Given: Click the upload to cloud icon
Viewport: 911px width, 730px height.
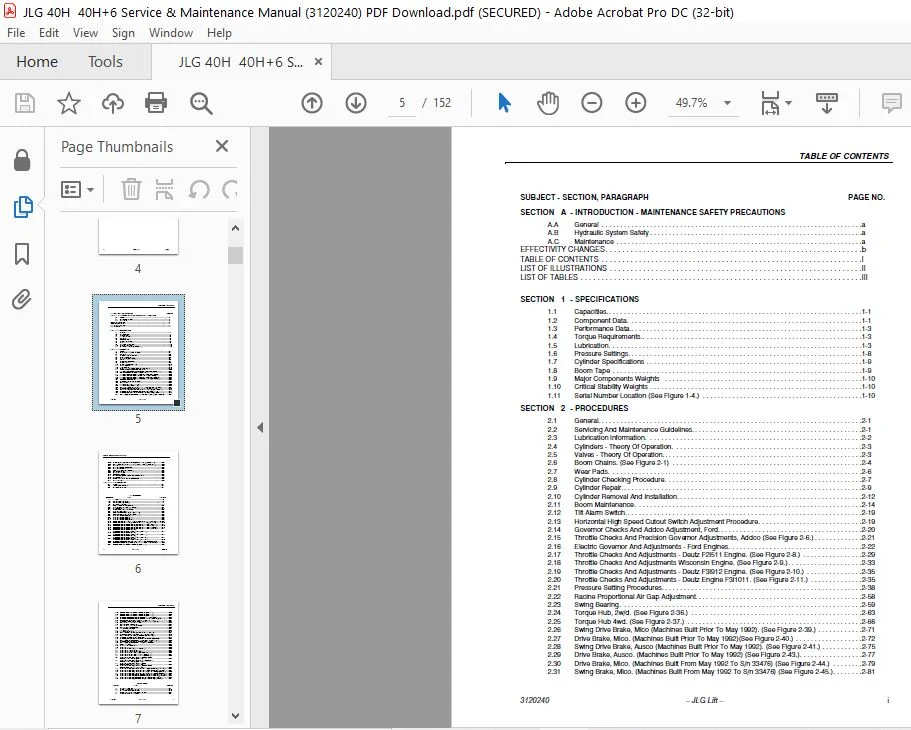Looking at the screenshot, I should click(x=113, y=103).
